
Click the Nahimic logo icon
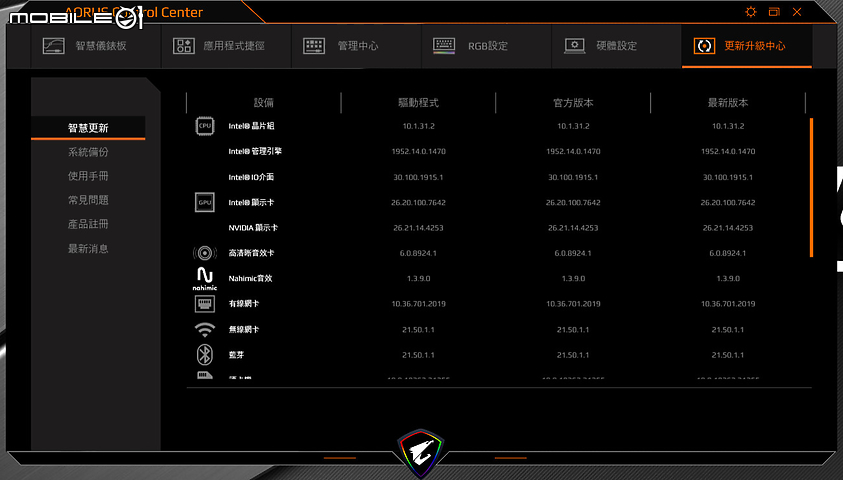[x=205, y=278]
